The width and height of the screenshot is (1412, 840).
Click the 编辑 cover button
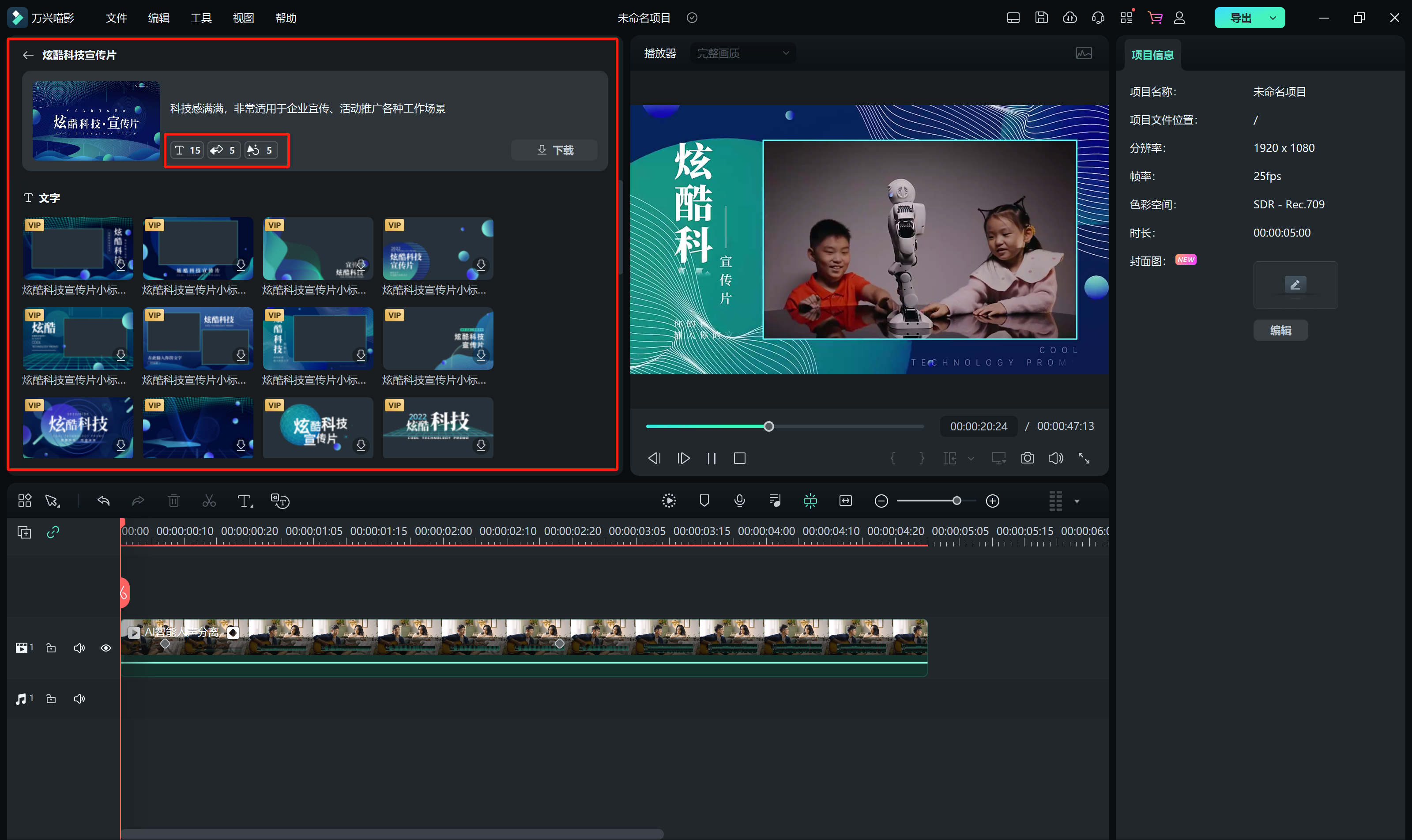pyautogui.click(x=1280, y=330)
